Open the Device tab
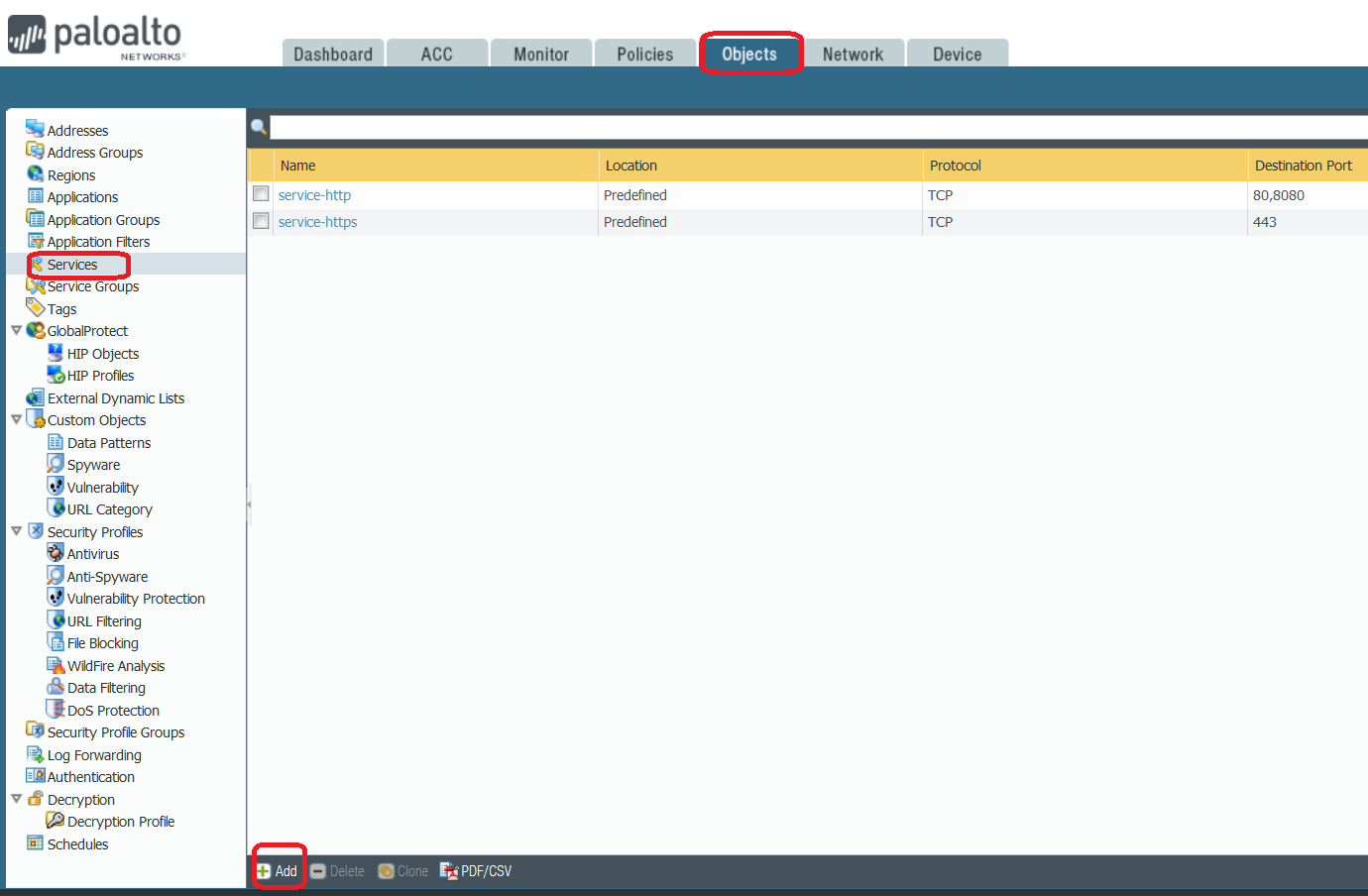 [958, 54]
